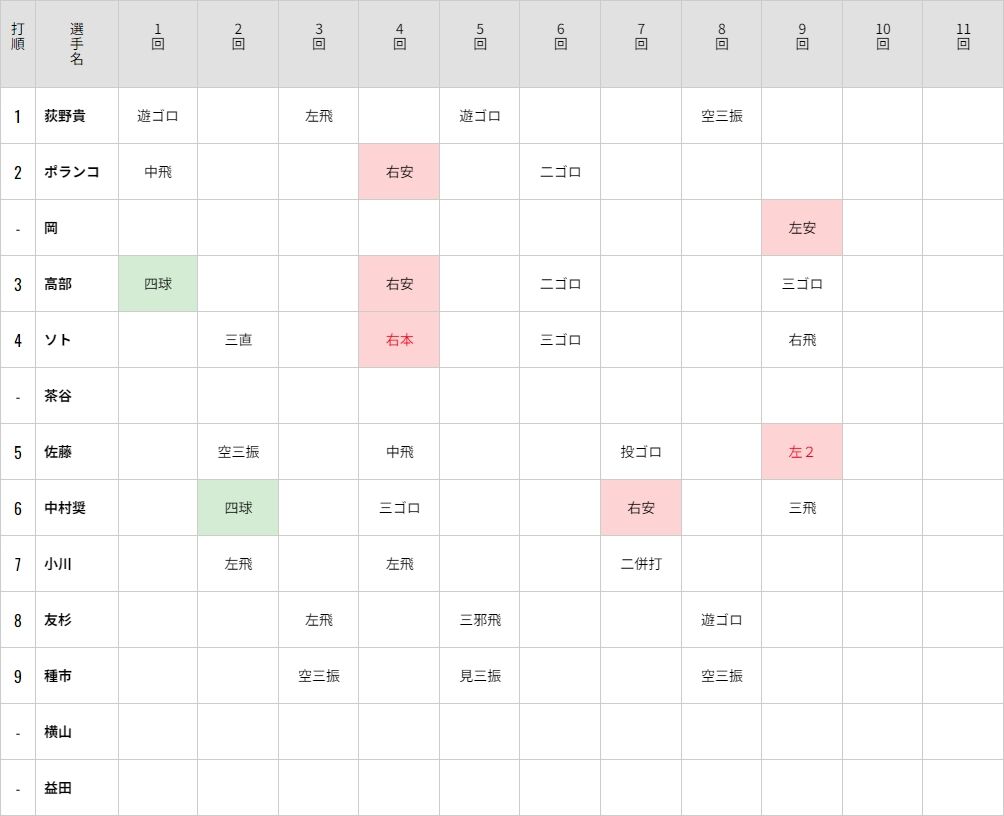This screenshot has height=816, width=1004.
Task: Select Nakamura's 2nd inning green 四球 cell
Action: click(x=238, y=508)
